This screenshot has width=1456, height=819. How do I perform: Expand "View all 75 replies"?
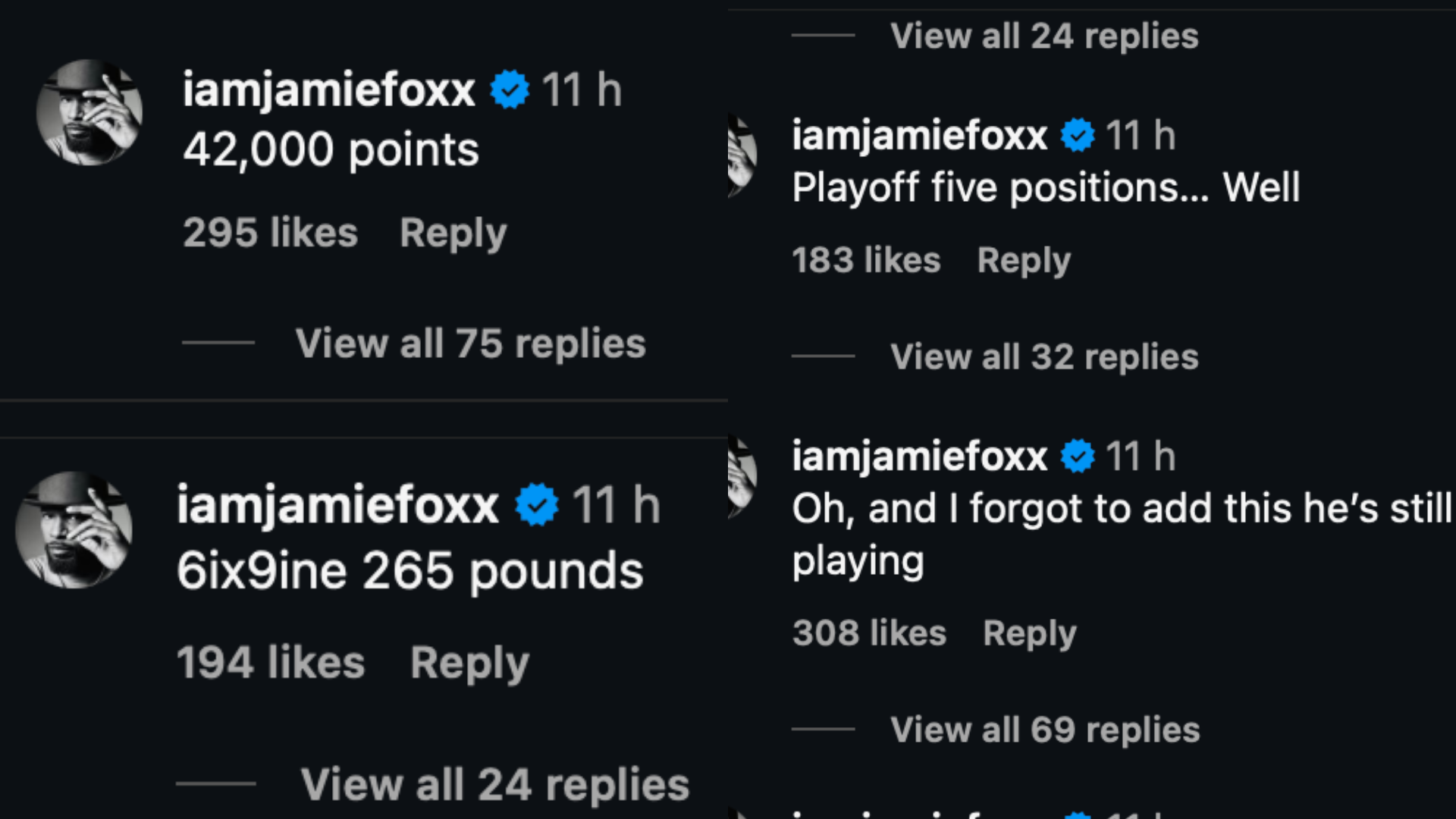(470, 344)
